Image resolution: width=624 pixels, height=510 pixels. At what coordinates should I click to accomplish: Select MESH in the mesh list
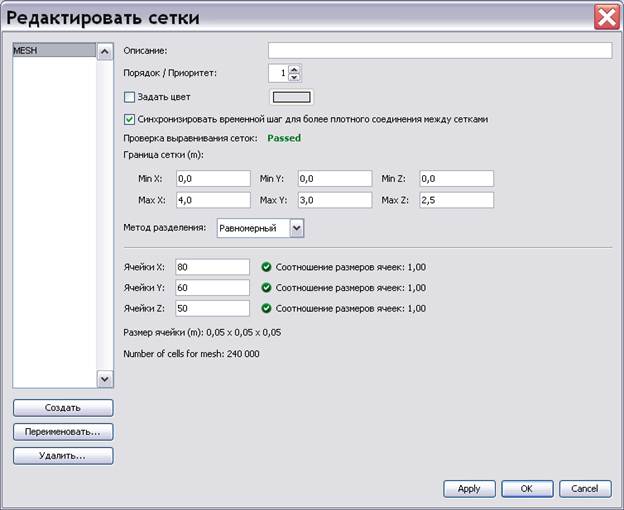point(54,51)
